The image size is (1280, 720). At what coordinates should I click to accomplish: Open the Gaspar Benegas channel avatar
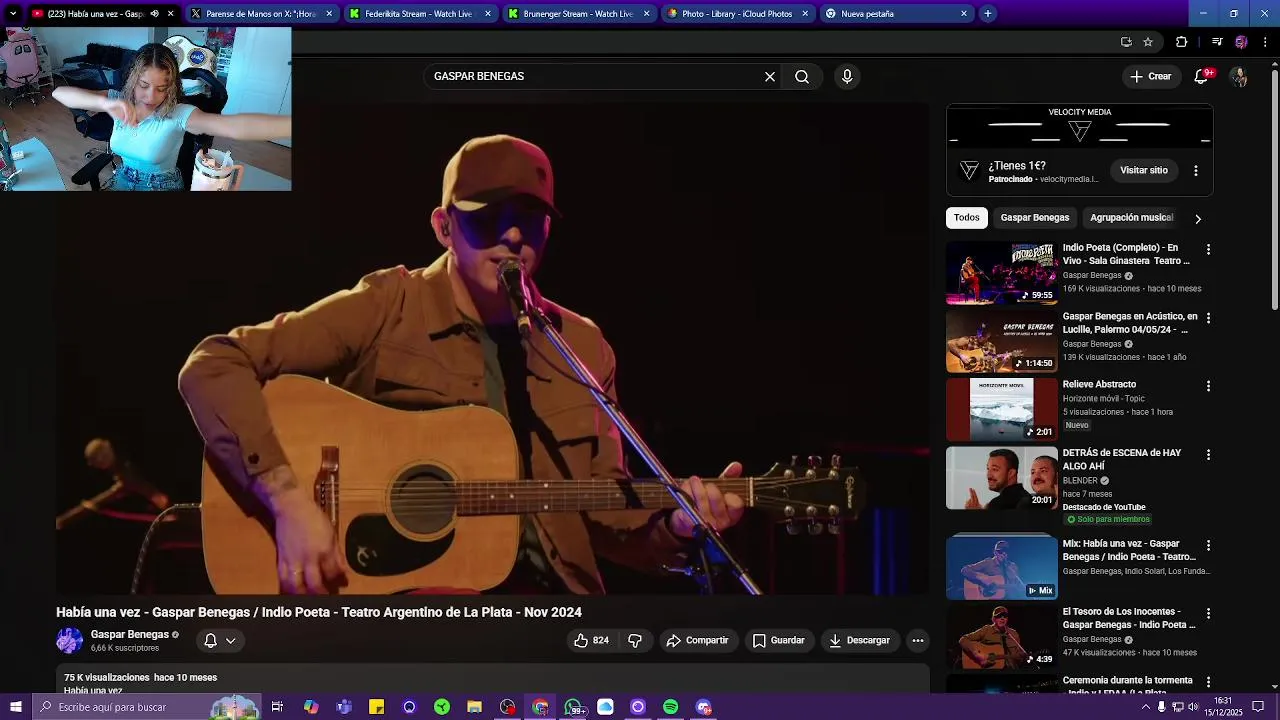pyautogui.click(x=70, y=641)
